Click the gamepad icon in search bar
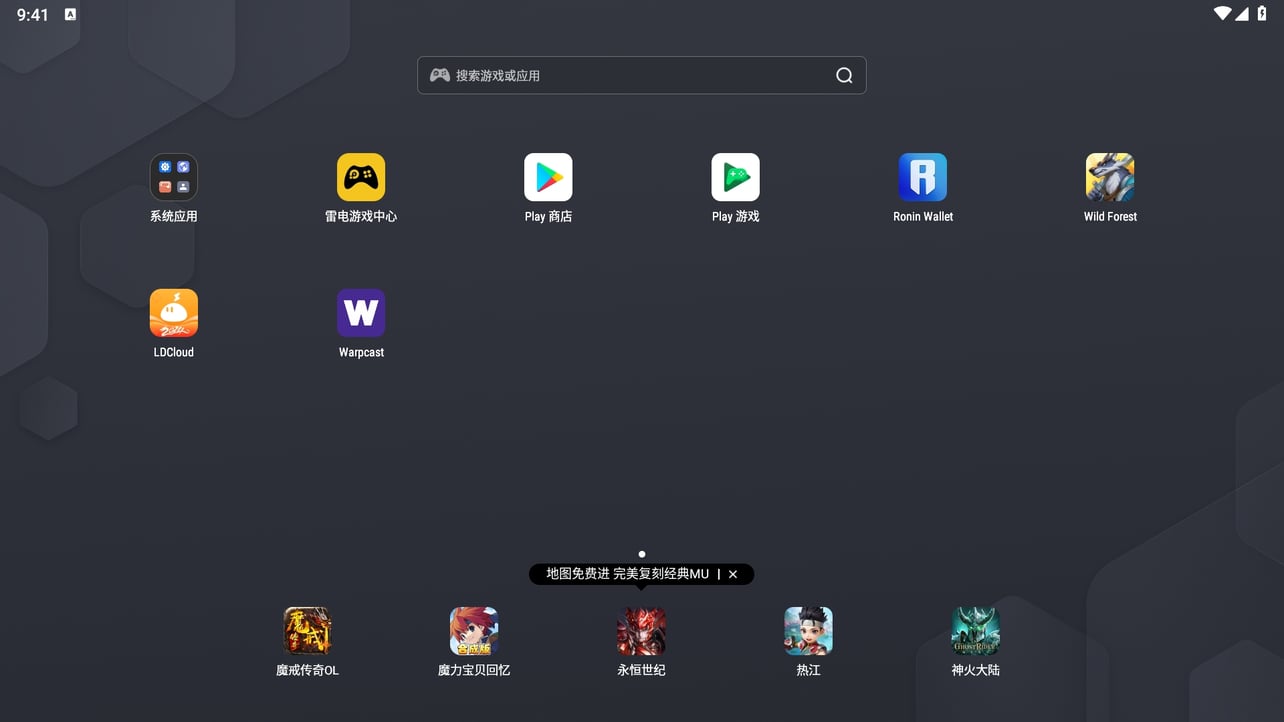Screen dimensions: 1284x722 (x=440, y=75)
